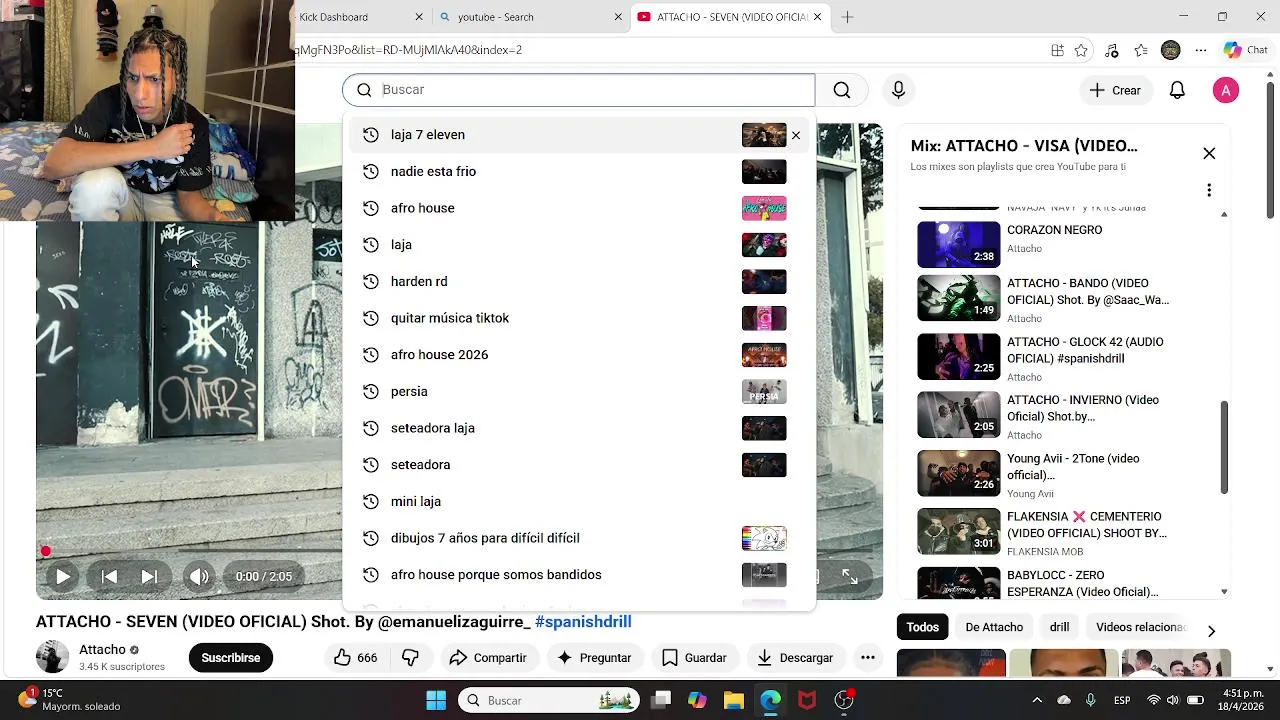Screen dimensions: 1280x720
Task: Skip to previous video in playlist
Action: pos(110,576)
